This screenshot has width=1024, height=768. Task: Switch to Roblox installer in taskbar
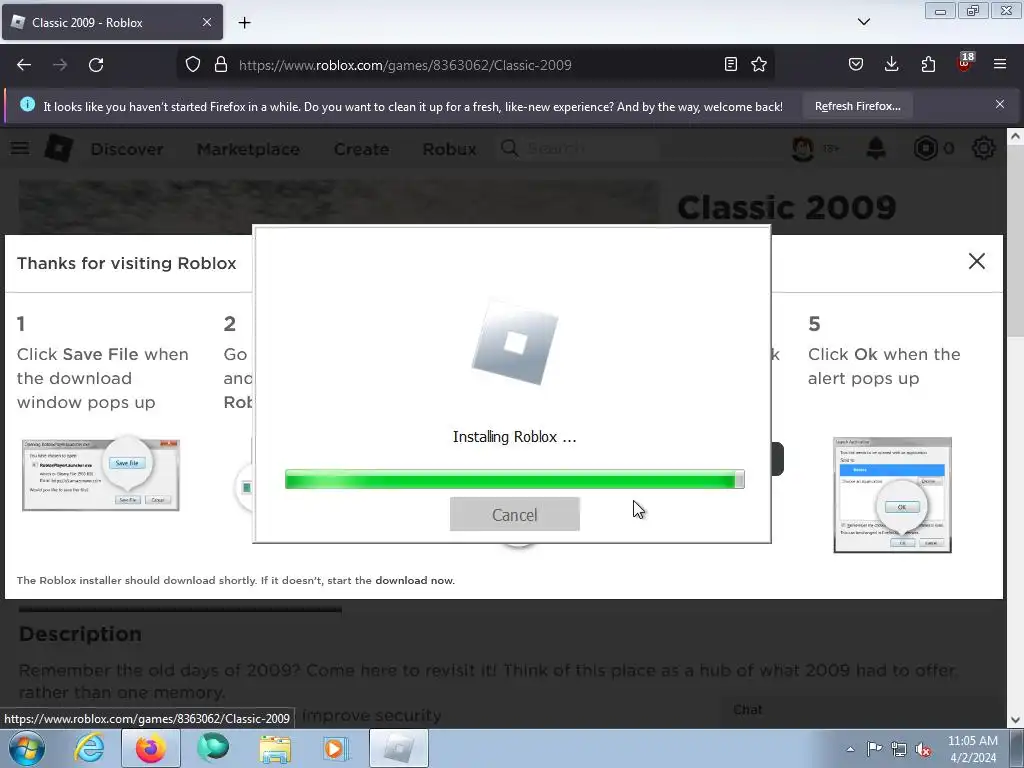click(x=399, y=748)
